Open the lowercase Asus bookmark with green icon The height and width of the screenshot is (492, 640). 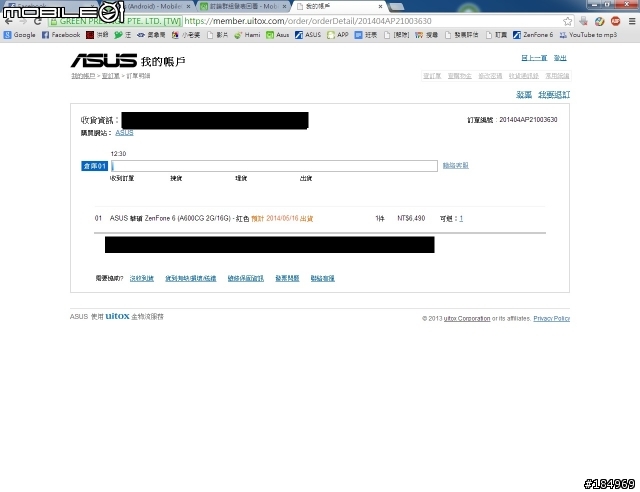click(278, 35)
